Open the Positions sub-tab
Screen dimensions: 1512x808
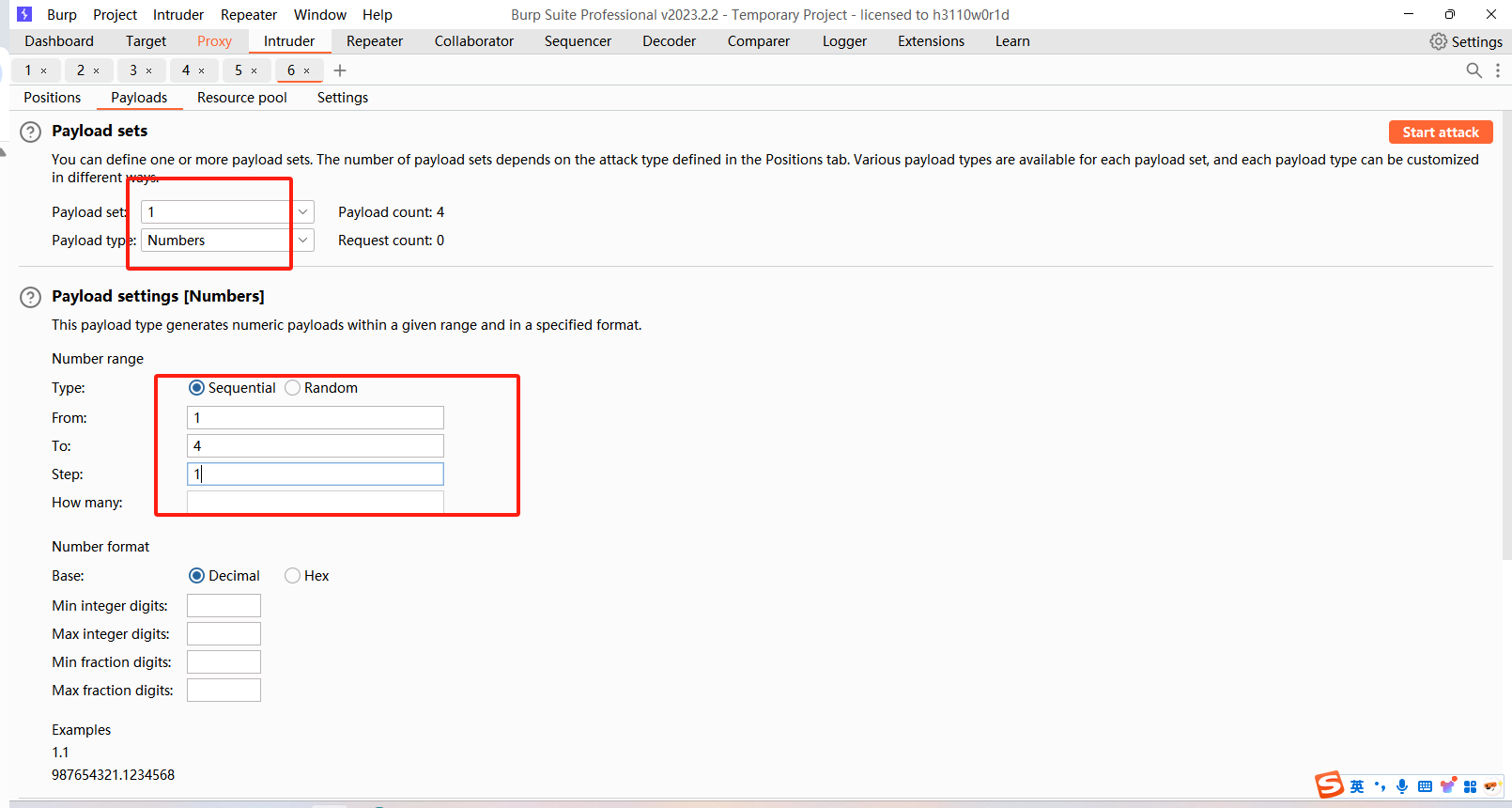[x=53, y=98]
